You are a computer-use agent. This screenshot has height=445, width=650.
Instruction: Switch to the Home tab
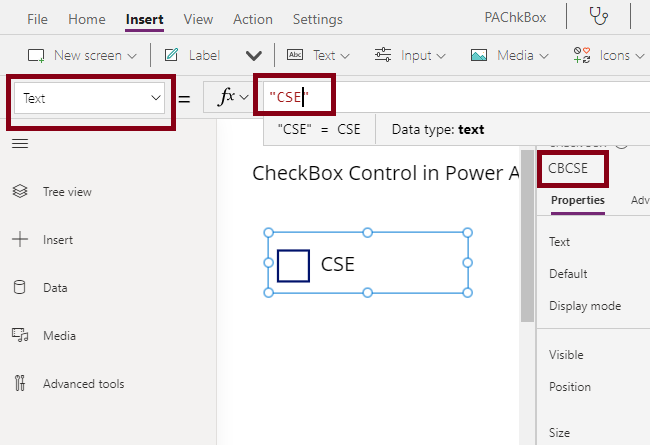[87, 19]
